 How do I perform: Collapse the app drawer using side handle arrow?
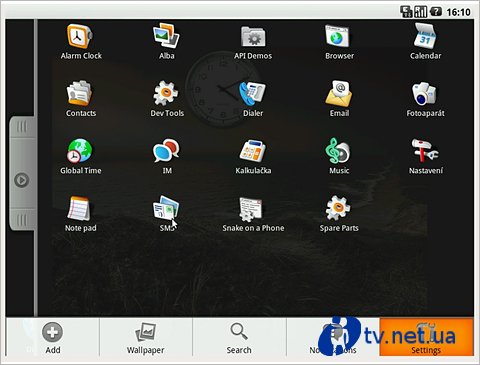point(22,180)
